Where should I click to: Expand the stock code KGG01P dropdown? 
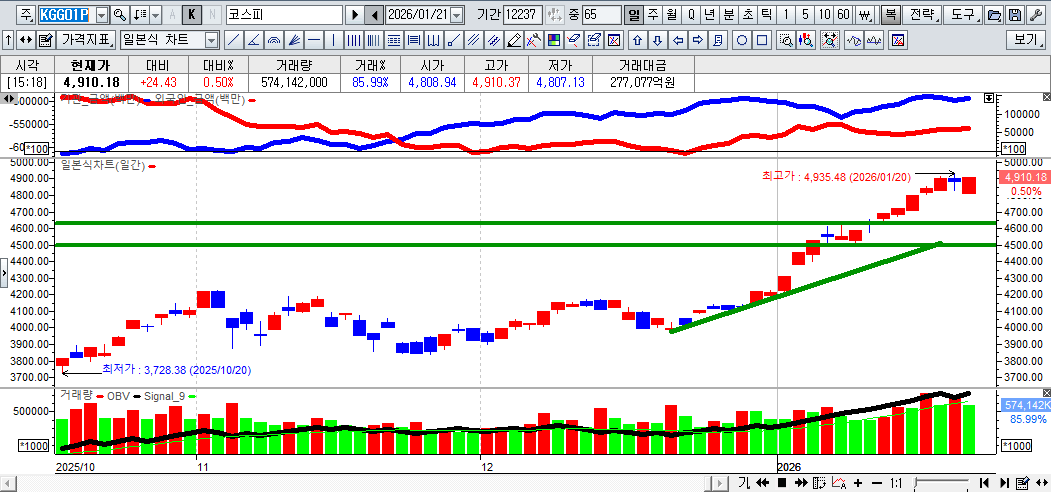(x=101, y=15)
